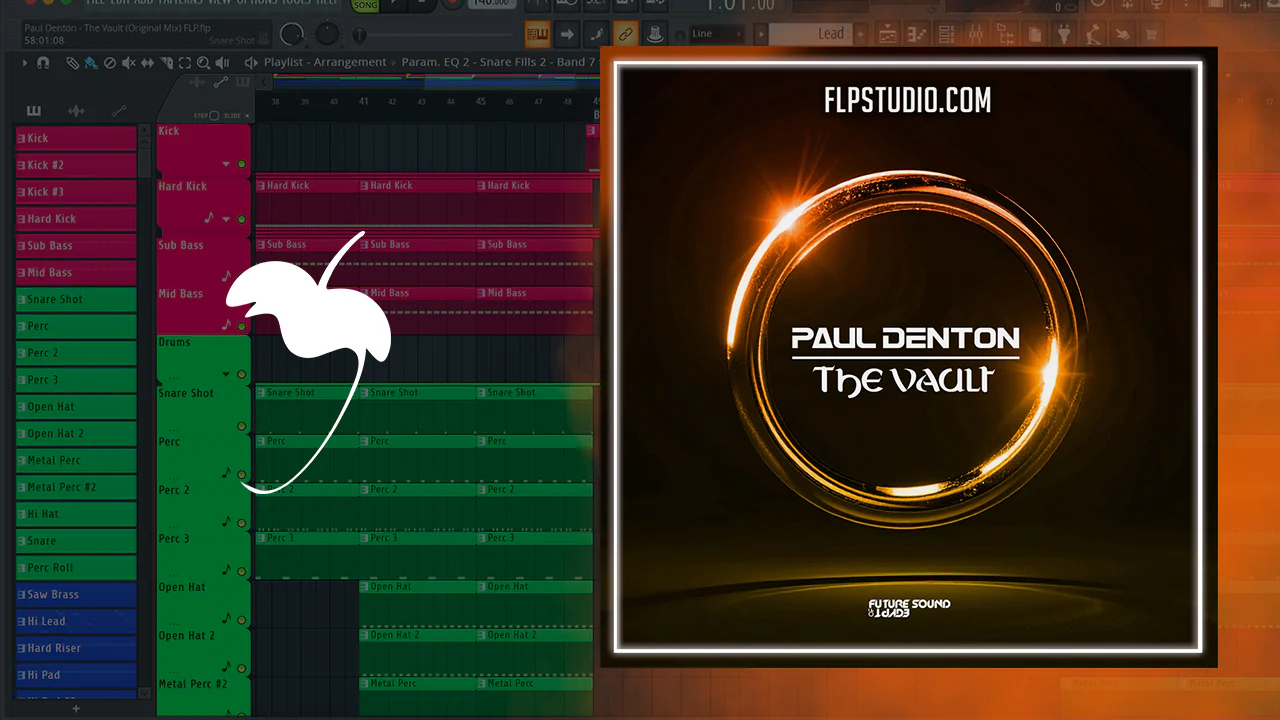Toggle the SONG mode button

pos(365,6)
